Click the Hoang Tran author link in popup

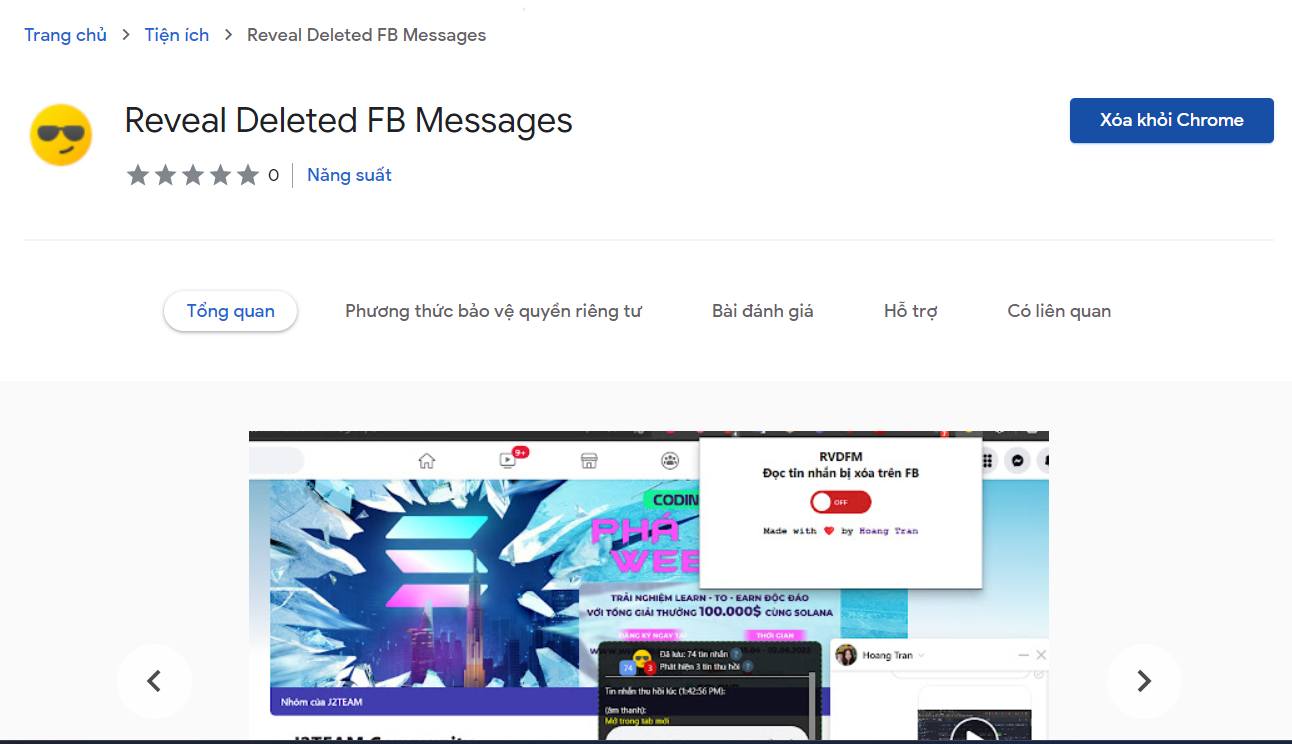pyautogui.click(x=888, y=531)
